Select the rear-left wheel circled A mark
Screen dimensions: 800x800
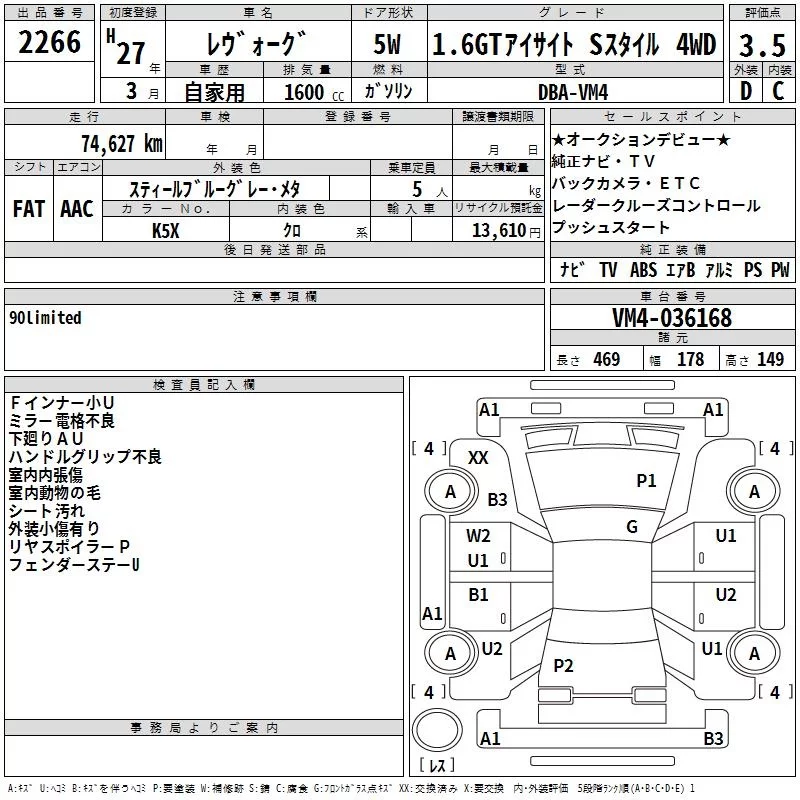pyautogui.click(x=450, y=653)
